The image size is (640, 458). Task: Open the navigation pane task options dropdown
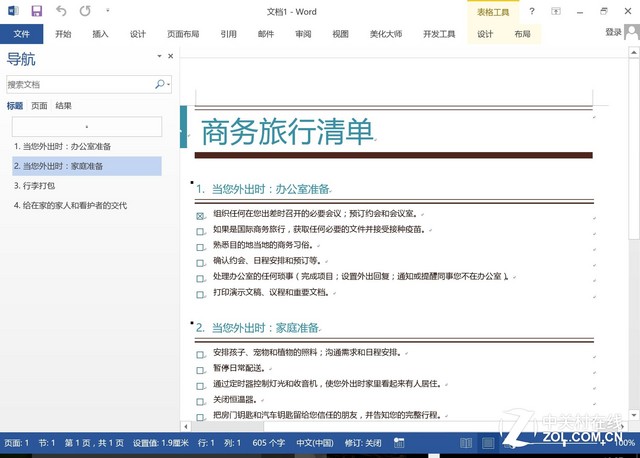tap(157, 58)
